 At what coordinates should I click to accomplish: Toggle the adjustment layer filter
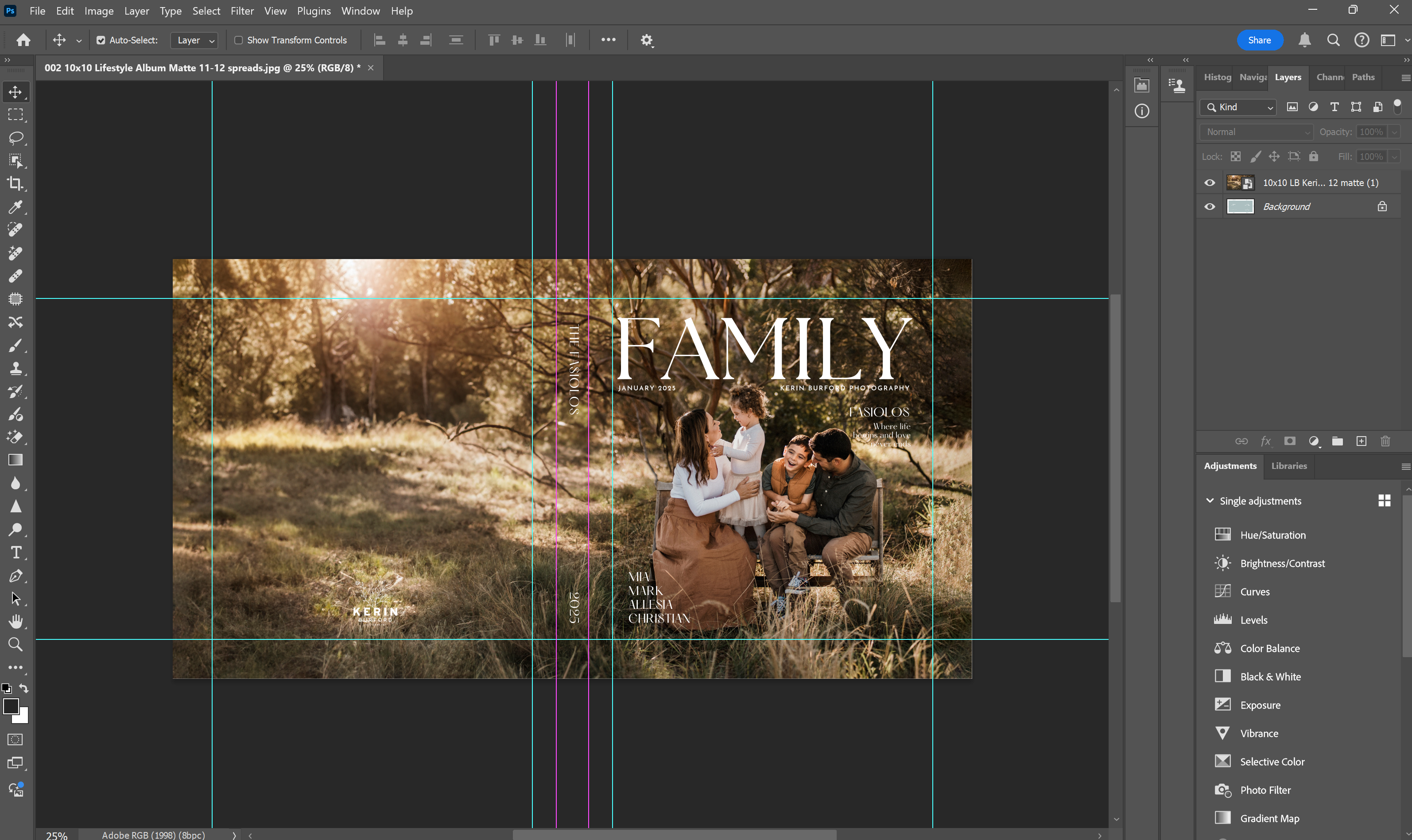1314,107
